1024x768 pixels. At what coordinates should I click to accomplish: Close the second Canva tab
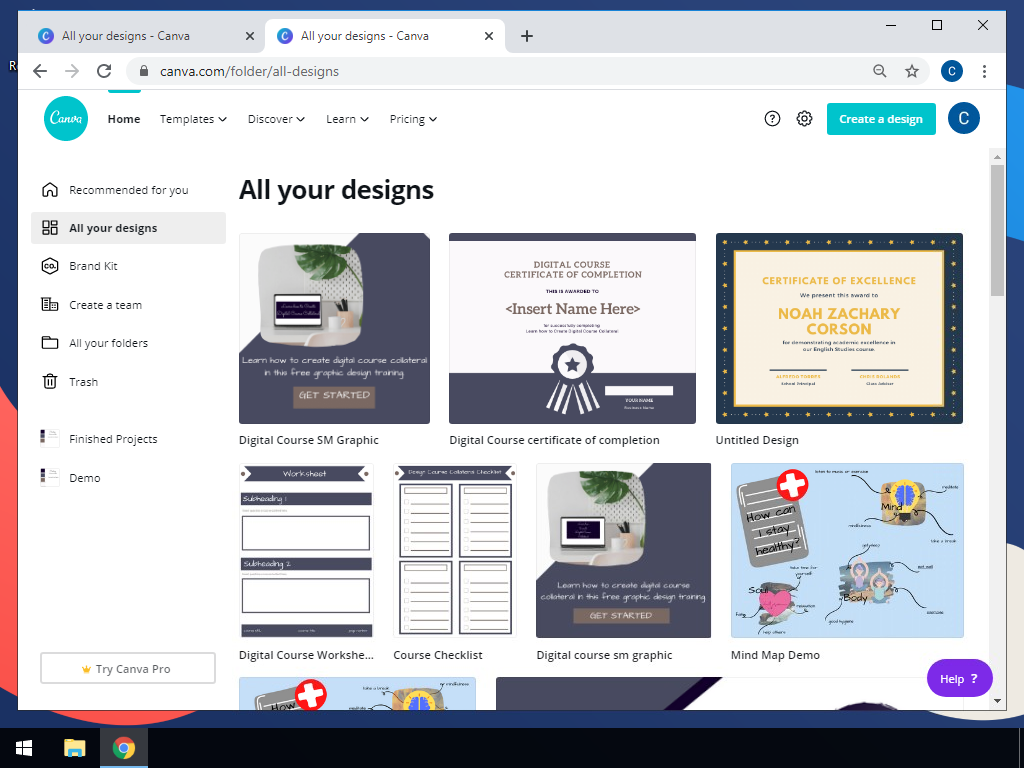(x=488, y=37)
